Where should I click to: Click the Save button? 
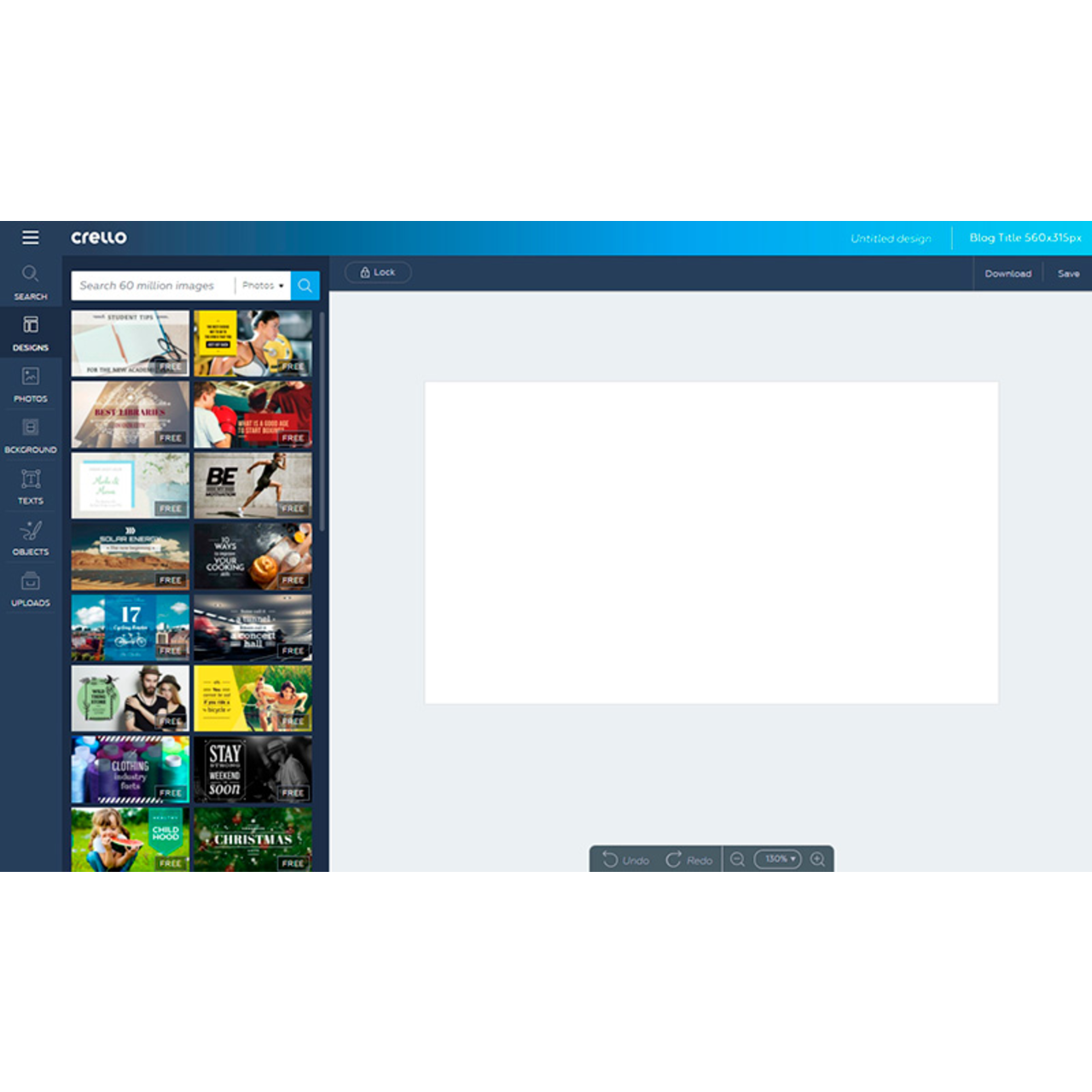(x=1068, y=273)
